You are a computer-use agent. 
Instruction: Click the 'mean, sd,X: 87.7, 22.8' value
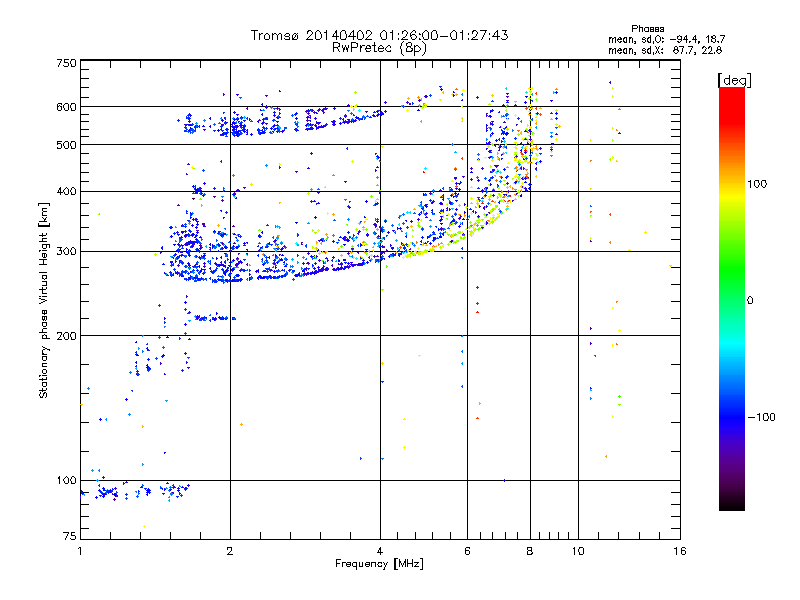click(x=665, y=50)
